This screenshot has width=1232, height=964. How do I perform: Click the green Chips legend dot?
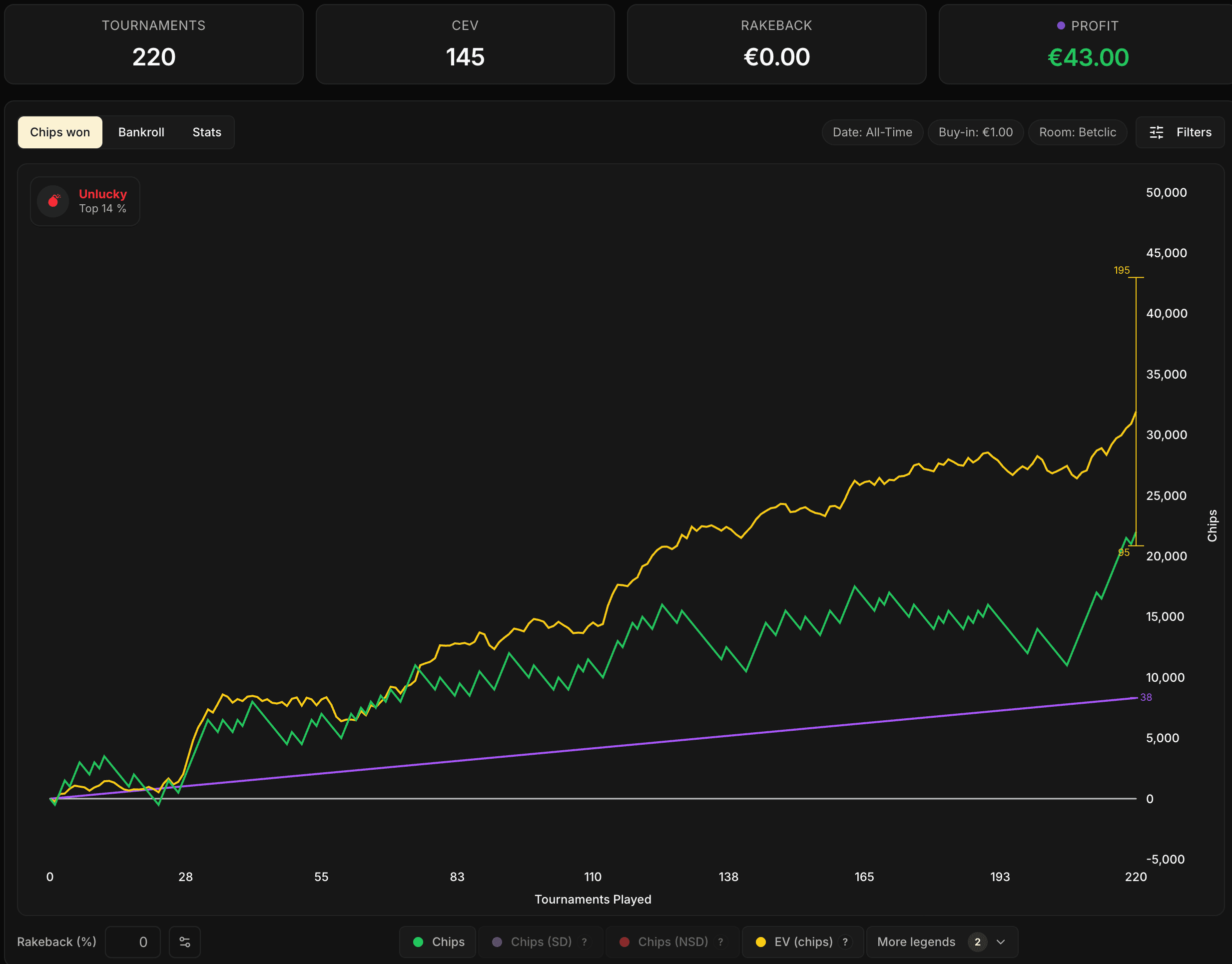(x=418, y=942)
